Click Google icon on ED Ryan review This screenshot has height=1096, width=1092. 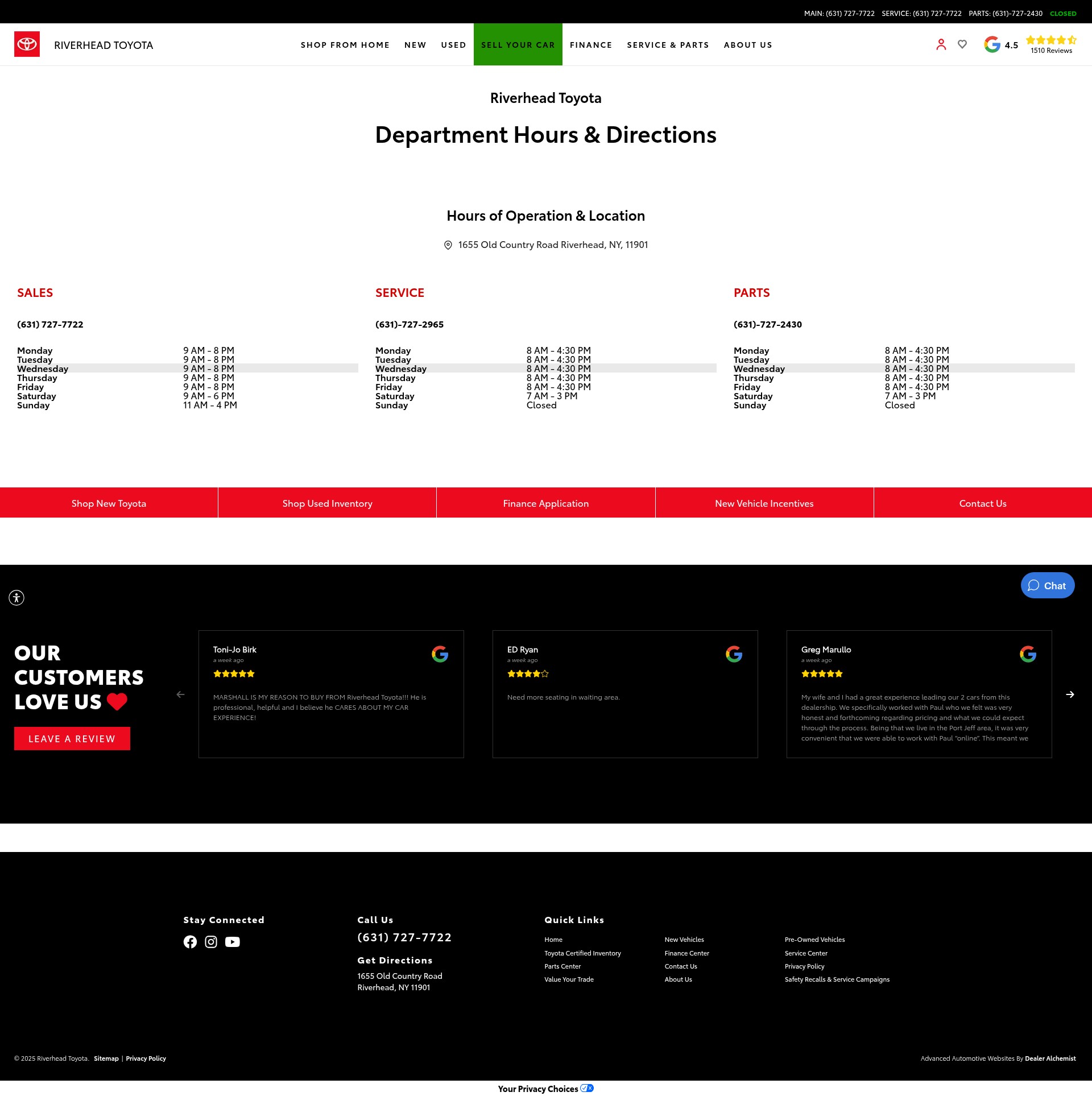[x=734, y=654]
